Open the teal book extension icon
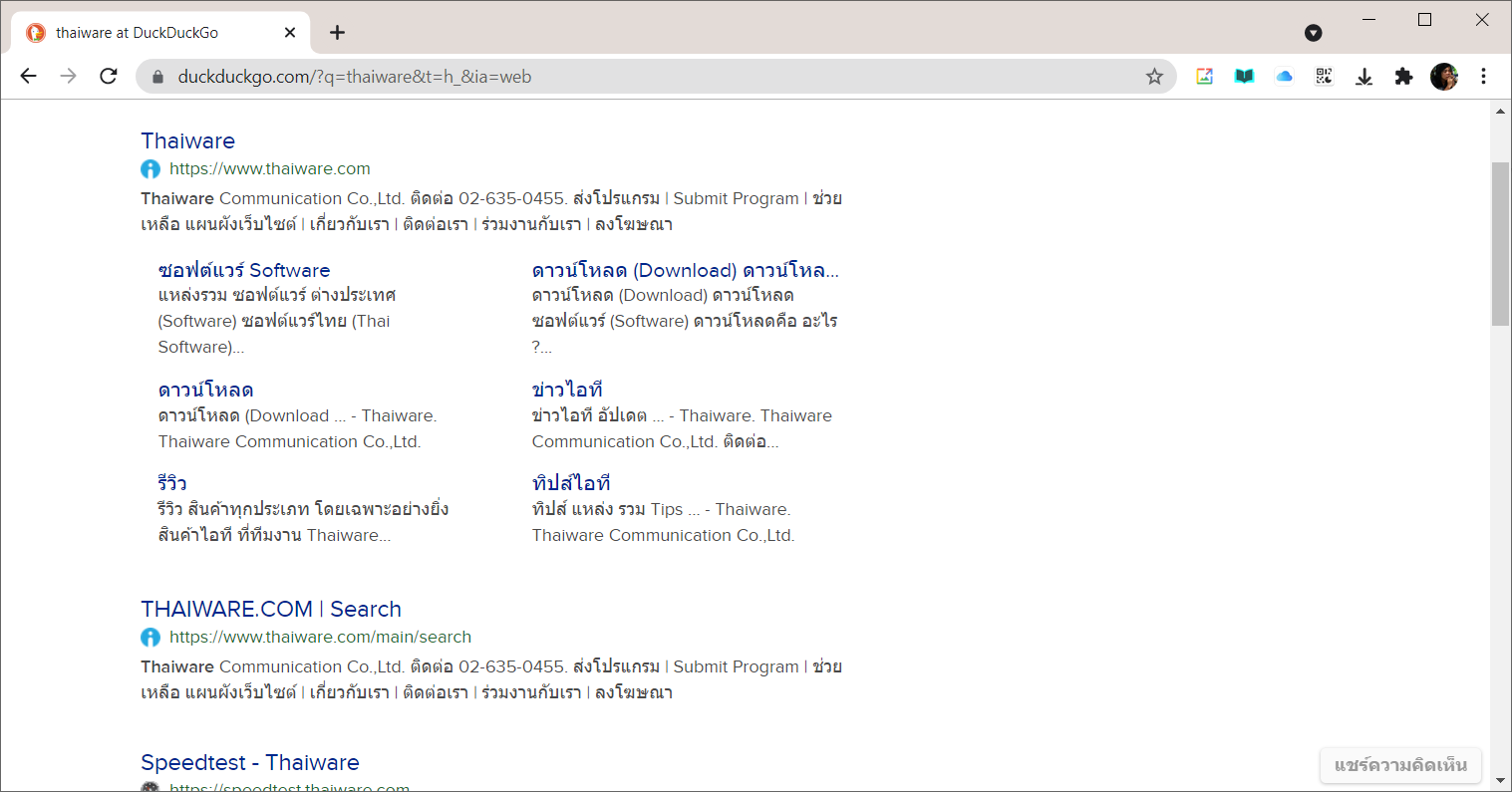 pyautogui.click(x=1244, y=77)
